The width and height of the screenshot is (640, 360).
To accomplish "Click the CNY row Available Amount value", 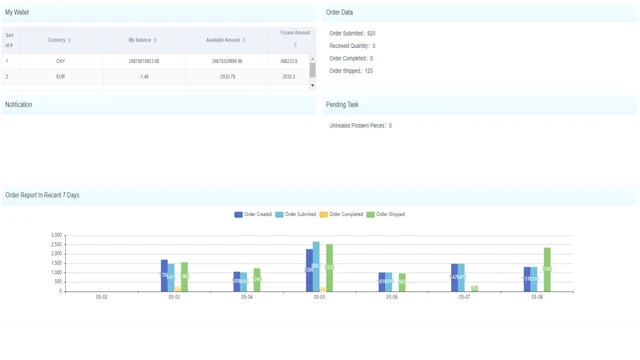I will point(227,61).
